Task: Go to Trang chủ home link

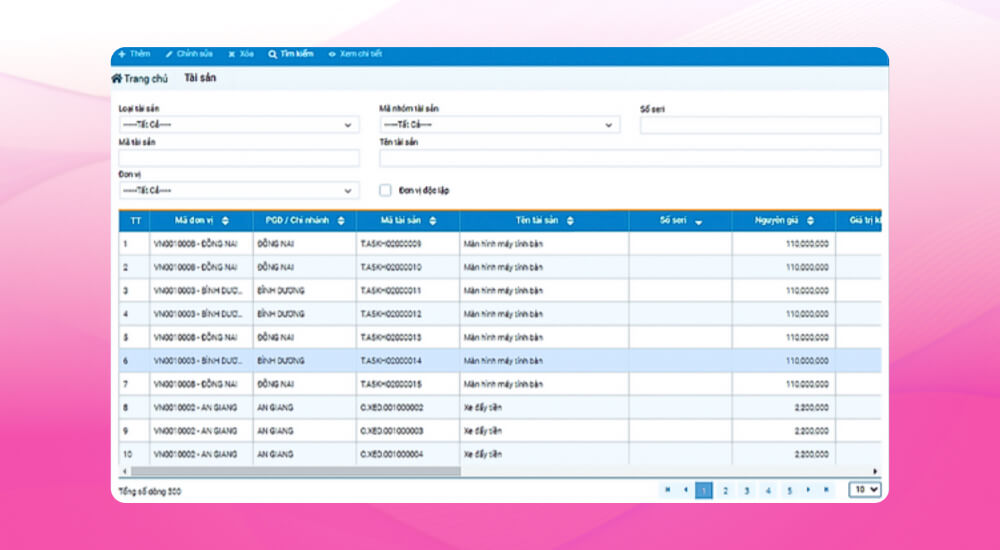Action: [140, 78]
